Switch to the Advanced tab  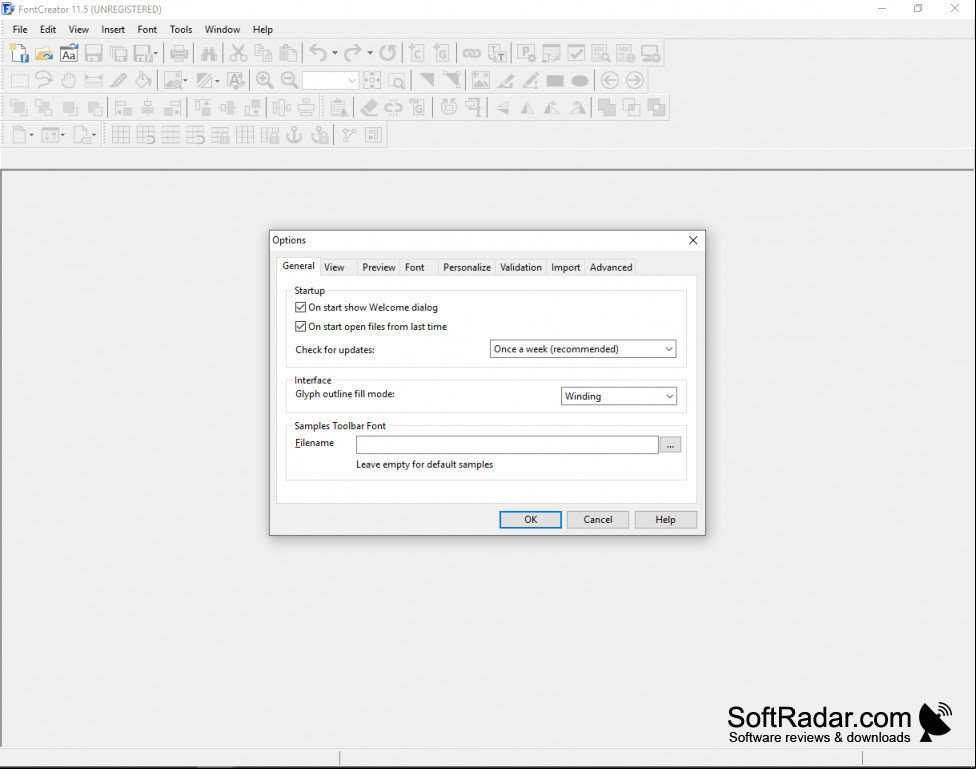coord(611,267)
